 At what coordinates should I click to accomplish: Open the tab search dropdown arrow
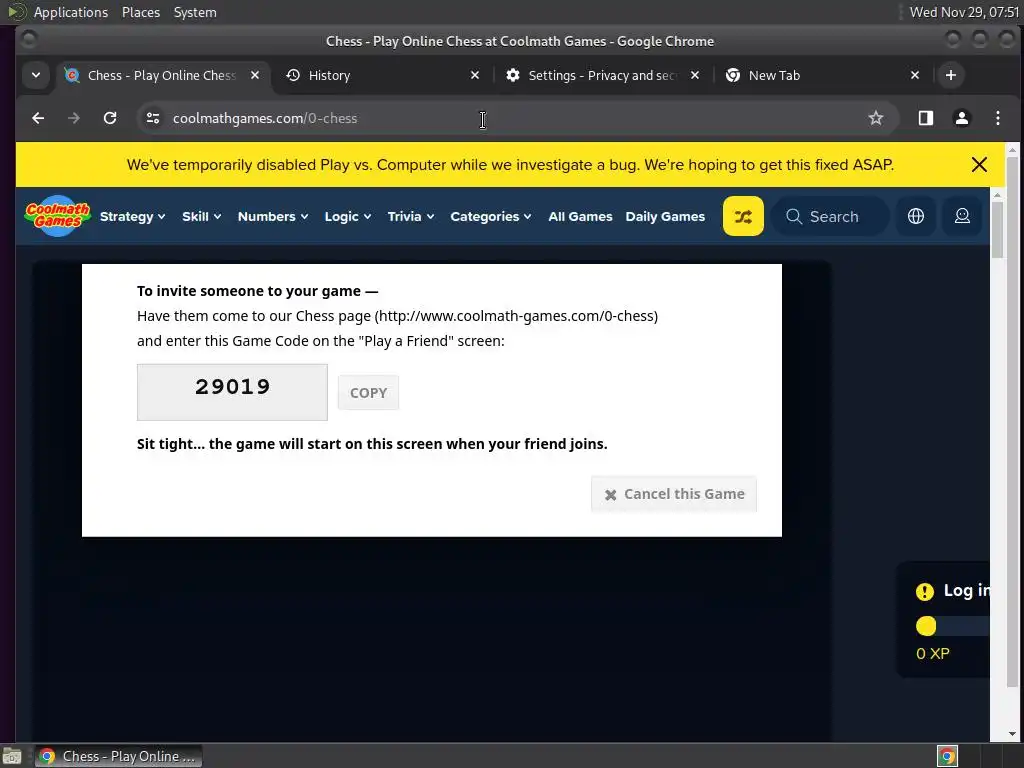pyautogui.click(x=36, y=75)
